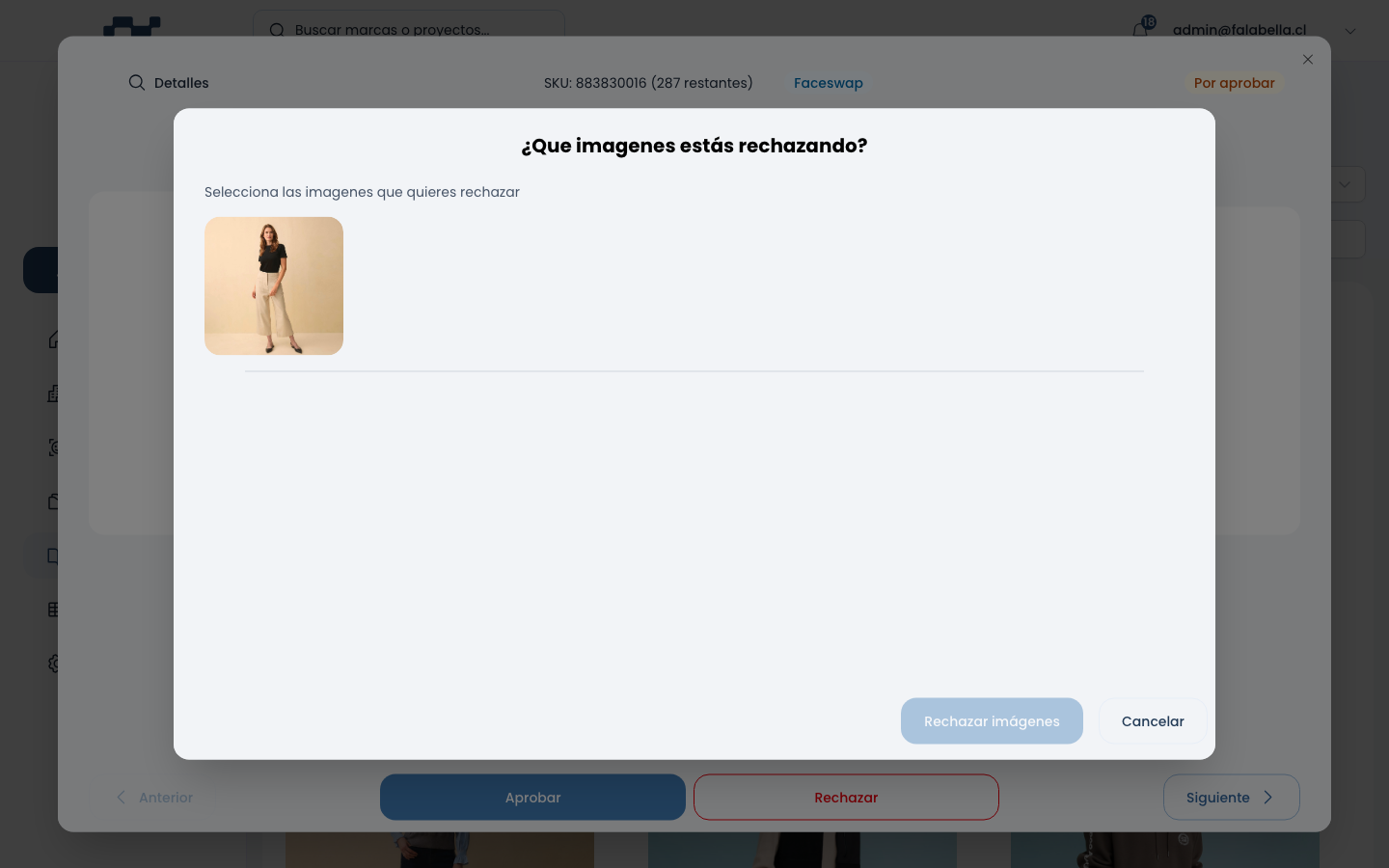The height and width of the screenshot is (868, 1389).
Task: Go to the Siguiente item
Action: click(1232, 798)
